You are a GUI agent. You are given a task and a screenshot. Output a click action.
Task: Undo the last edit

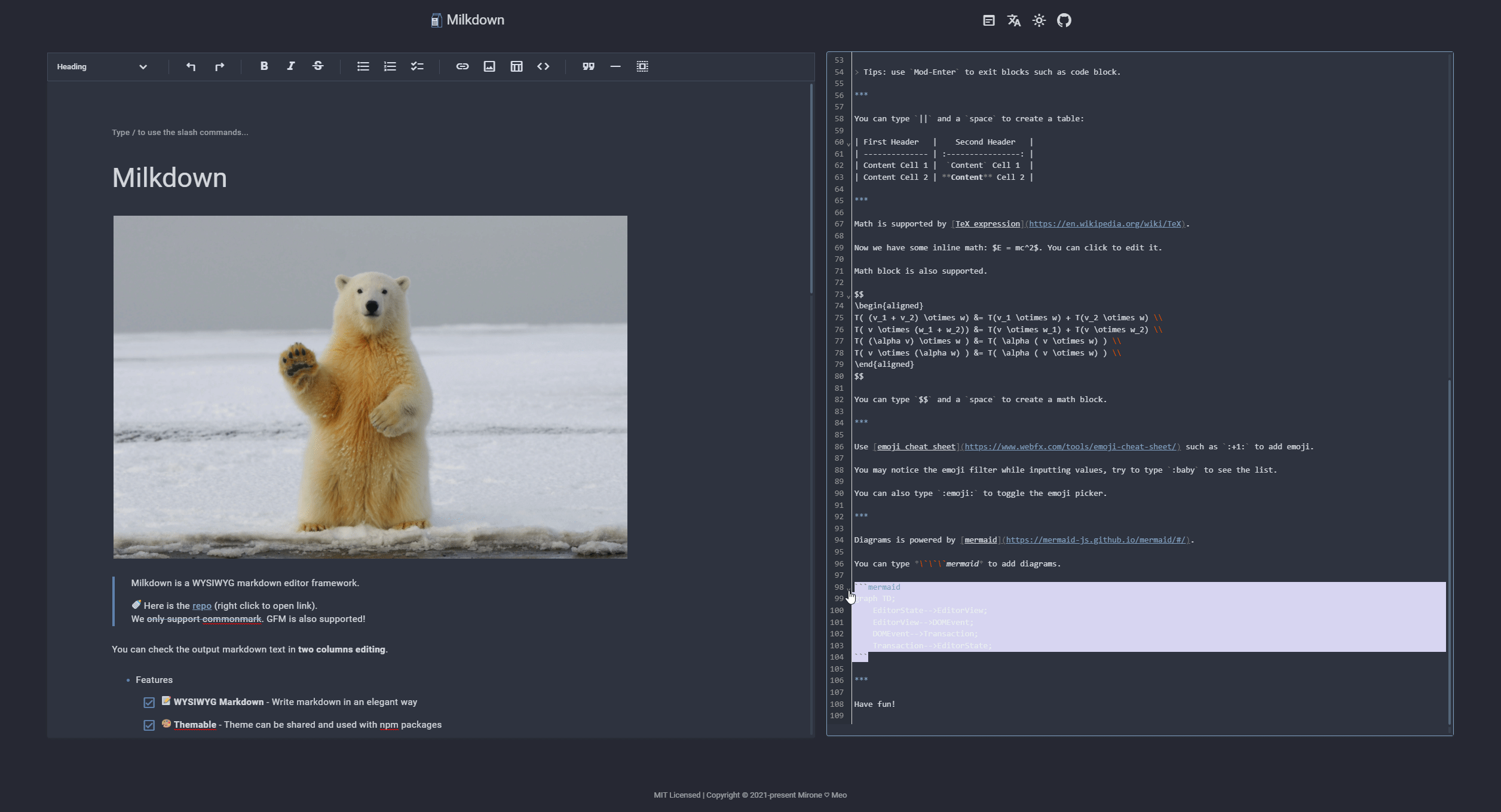coord(191,66)
